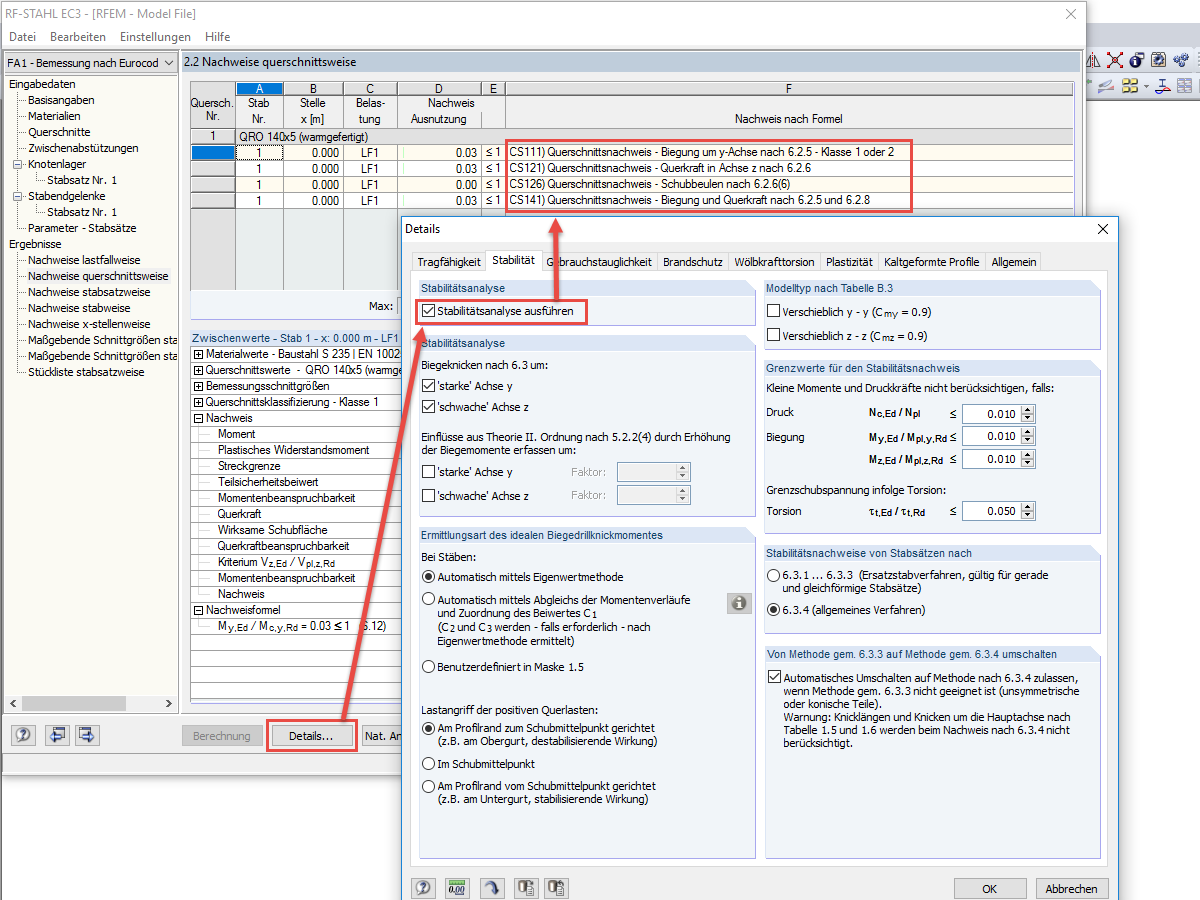Increase Druck limit value with spinner
Viewport: 1200px width, 900px height.
pyautogui.click(x=1028, y=409)
